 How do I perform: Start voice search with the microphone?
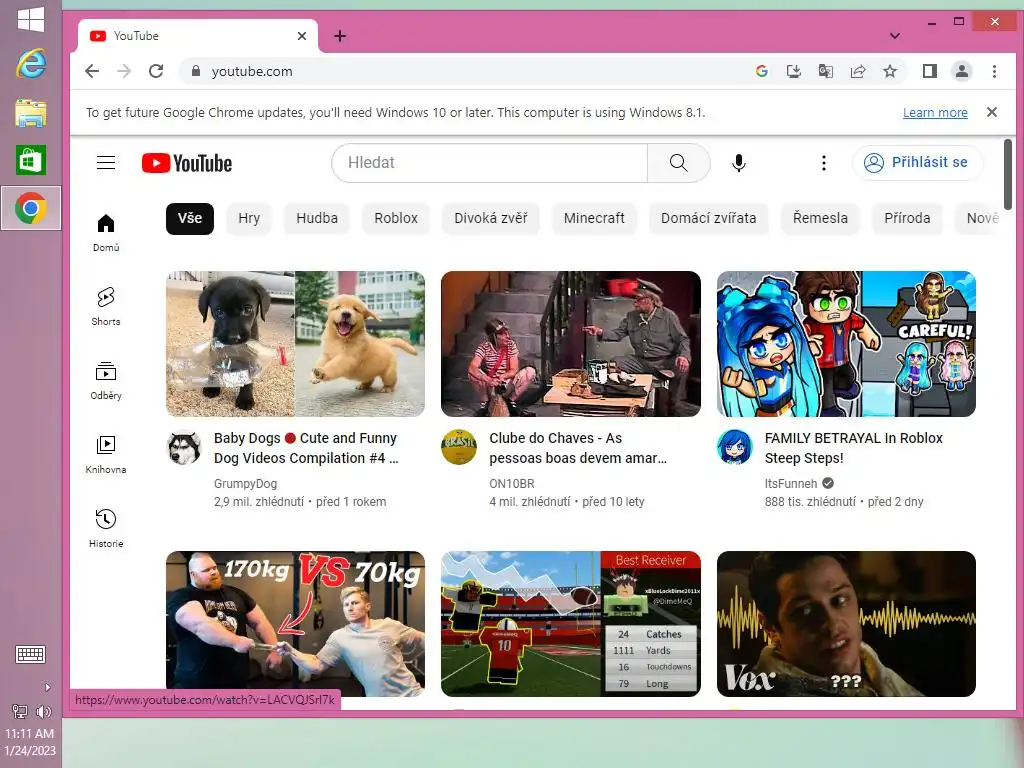tap(739, 163)
